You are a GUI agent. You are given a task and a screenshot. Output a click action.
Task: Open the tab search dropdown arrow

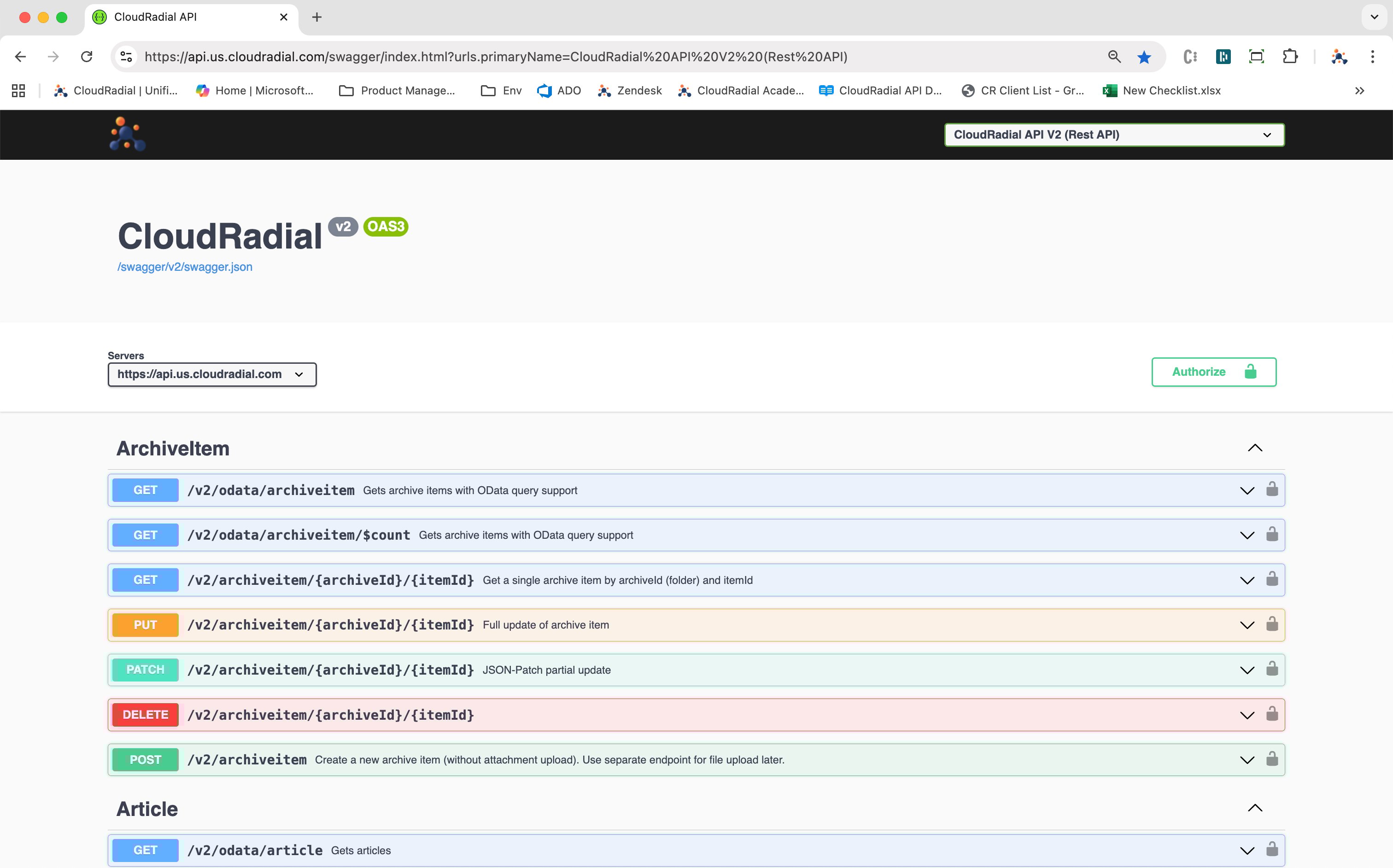click(x=1374, y=17)
